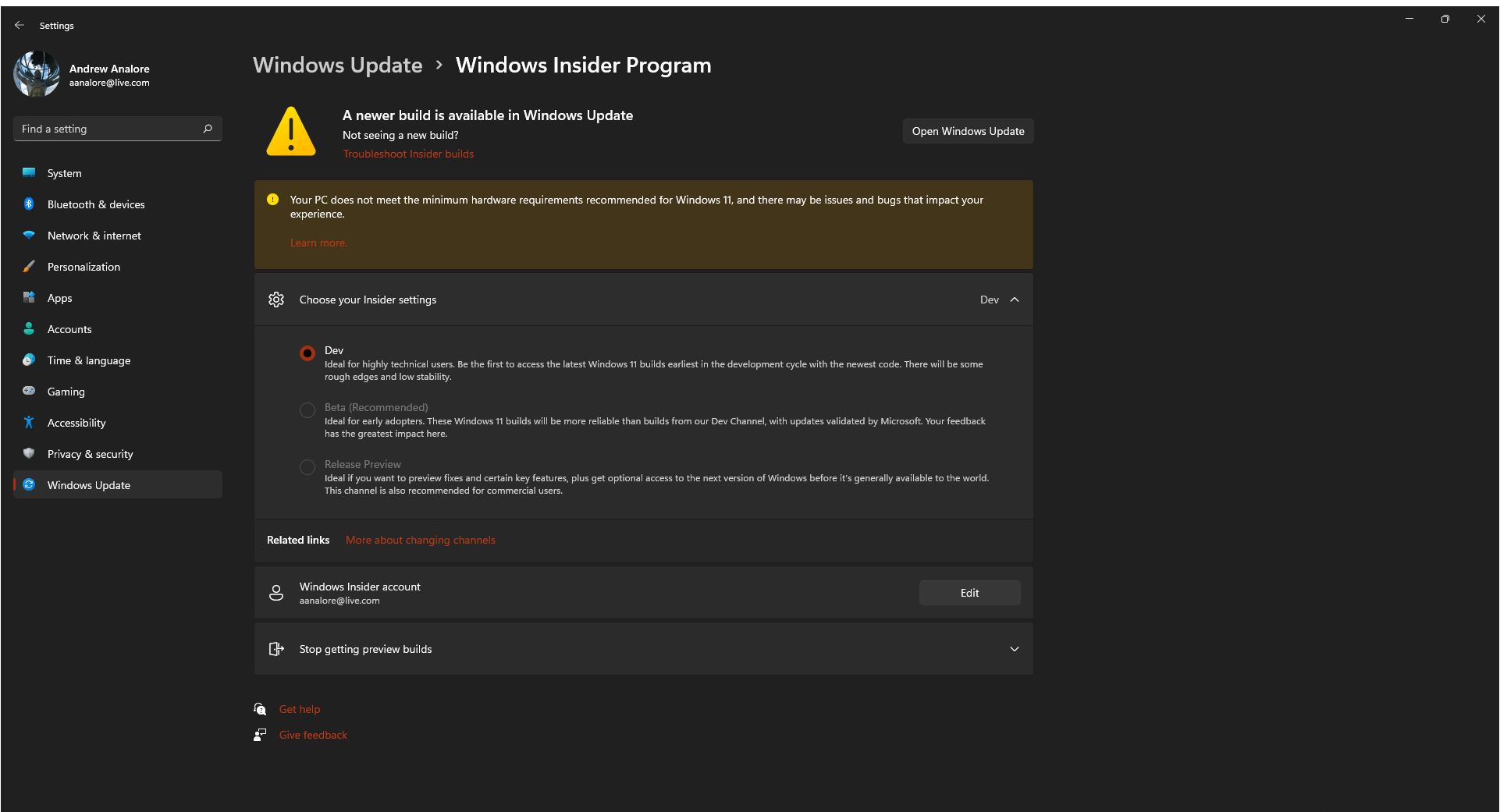Viewport: 1500px width, 812px height.
Task: Click the Not seeing a new build? text
Action: click(x=400, y=135)
